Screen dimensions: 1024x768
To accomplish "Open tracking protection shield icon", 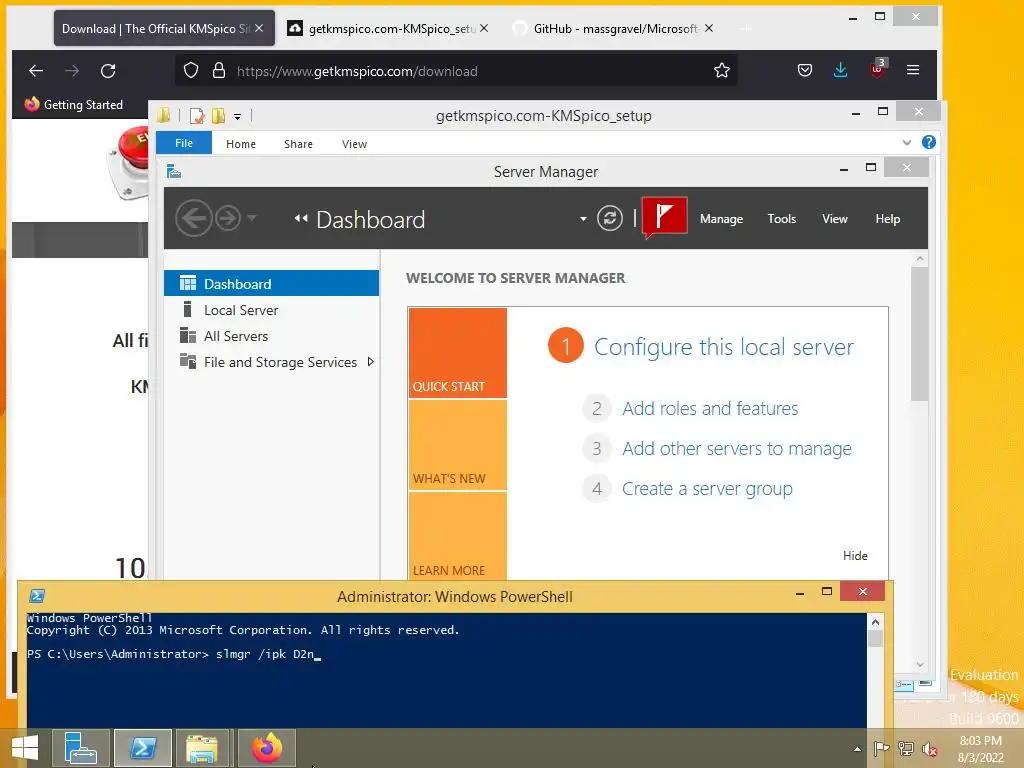I will click(191, 71).
